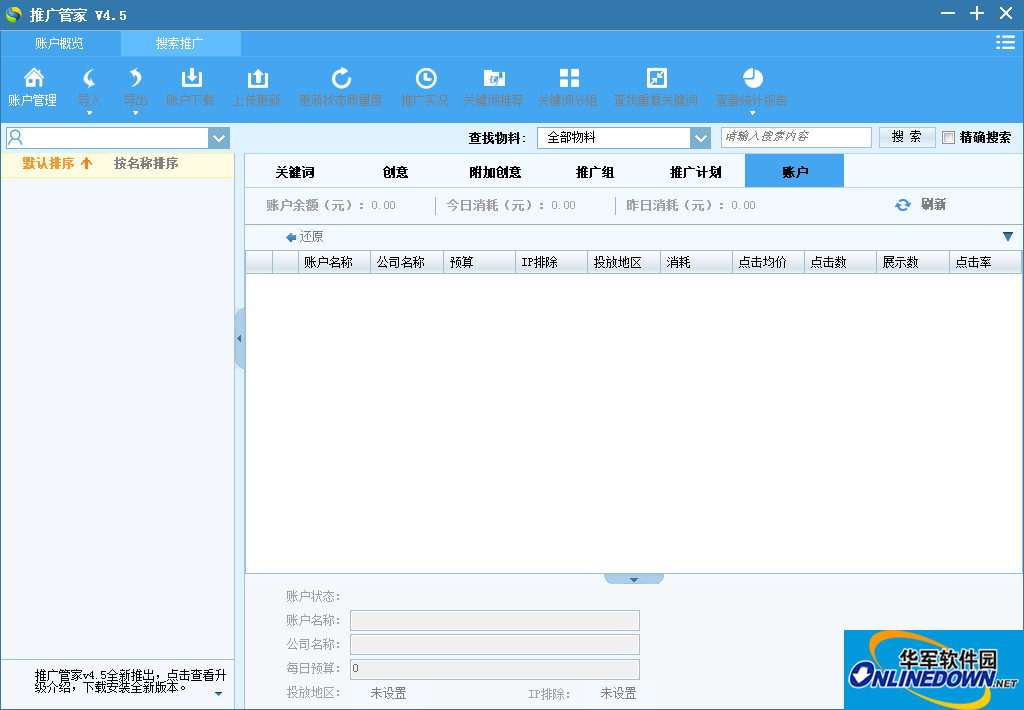1024x710 pixels.
Task: Switch to the 关键词 tab
Action: click(295, 172)
